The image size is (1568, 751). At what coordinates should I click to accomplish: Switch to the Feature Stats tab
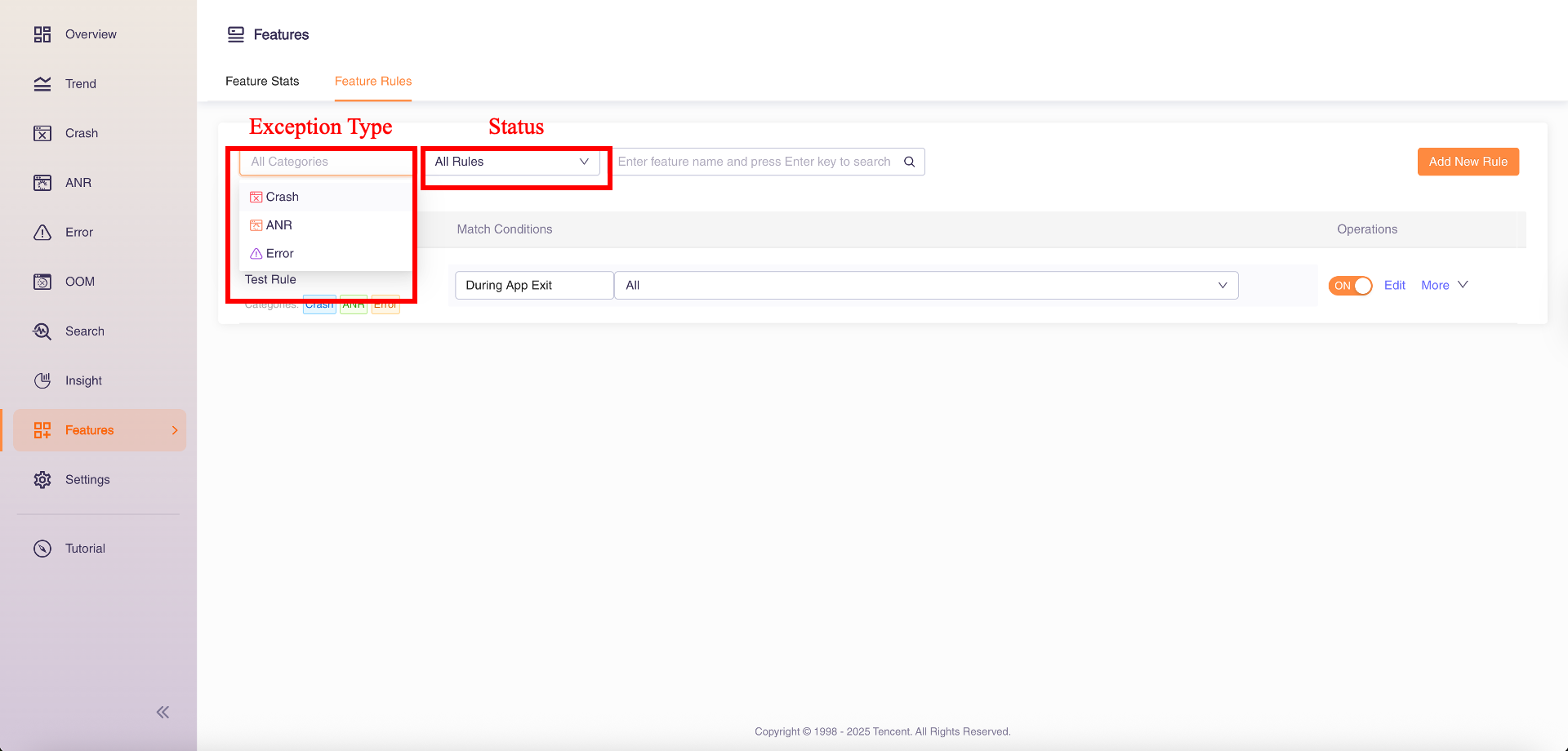click(262, 81)
